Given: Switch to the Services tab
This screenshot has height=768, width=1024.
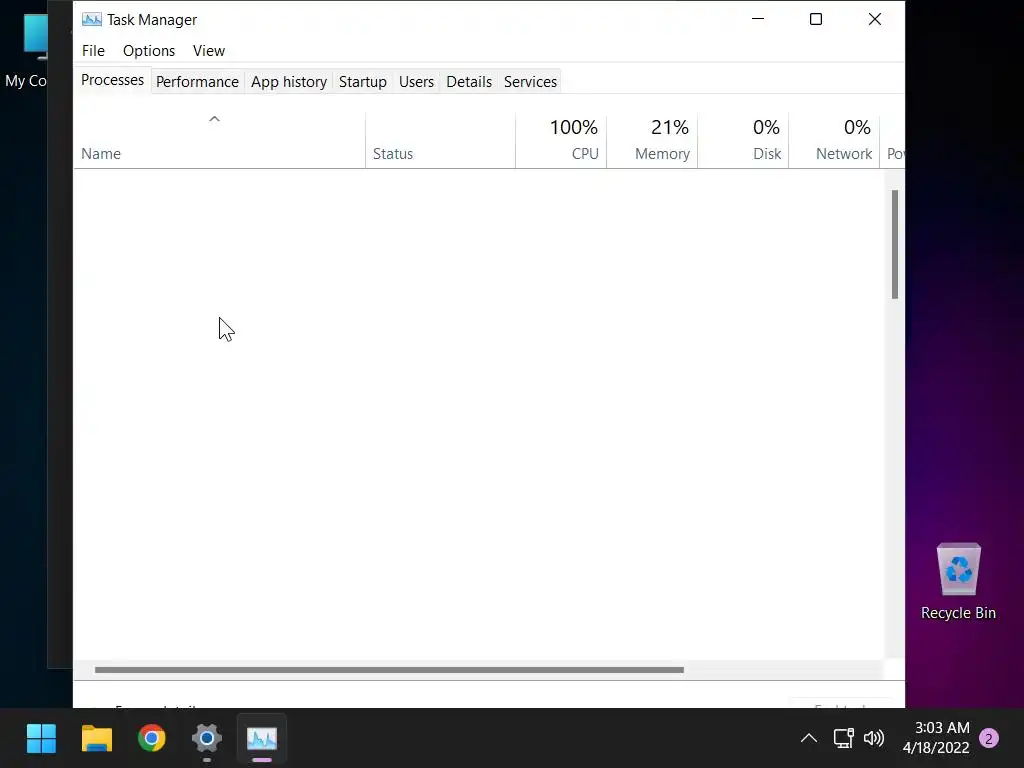Looking at the screenshot, I should pos(530,82).
